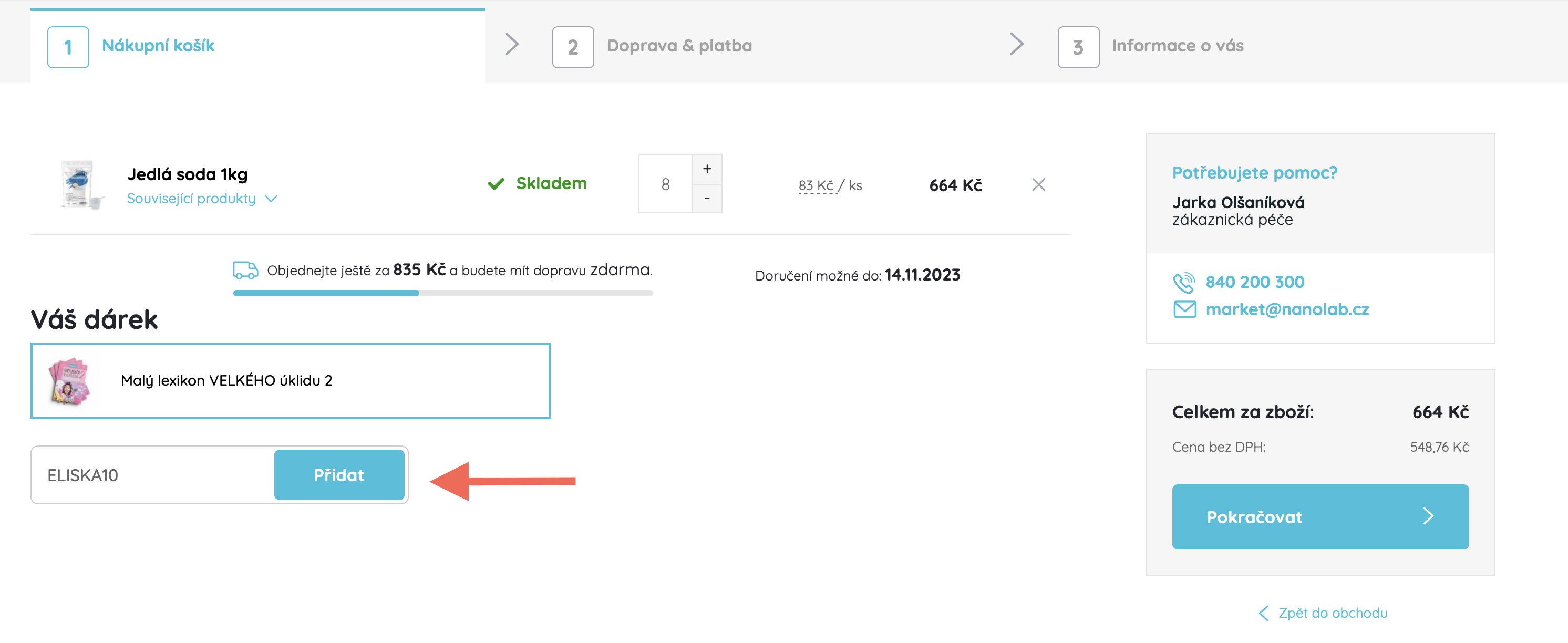Click the Cena bez DPH value 548,76 Kč

click(x=1439, y=447)
